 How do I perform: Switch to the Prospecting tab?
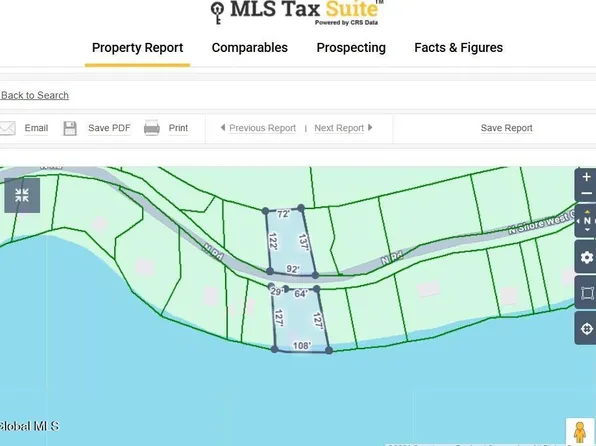pos(351,48)
